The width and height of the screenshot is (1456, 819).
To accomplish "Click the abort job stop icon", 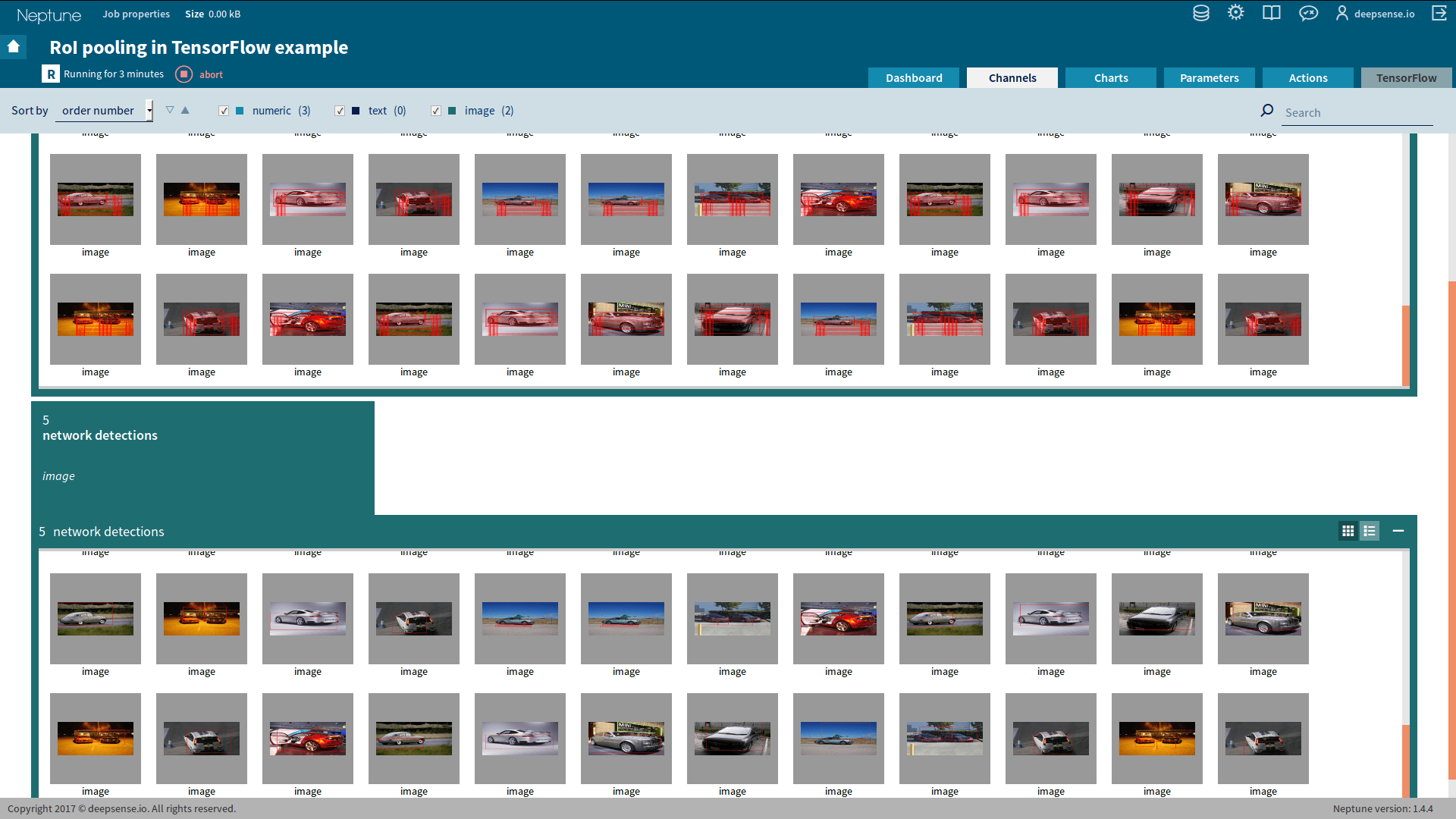I will (x=184, y=74).
